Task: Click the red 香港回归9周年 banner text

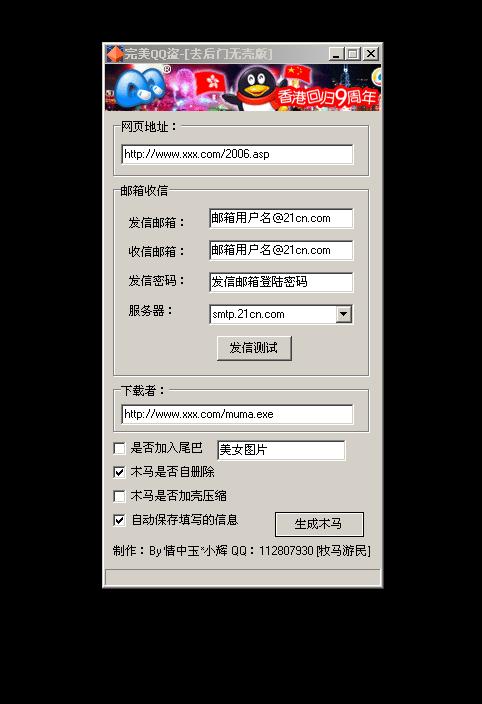Action: click(x=327, y=97)
